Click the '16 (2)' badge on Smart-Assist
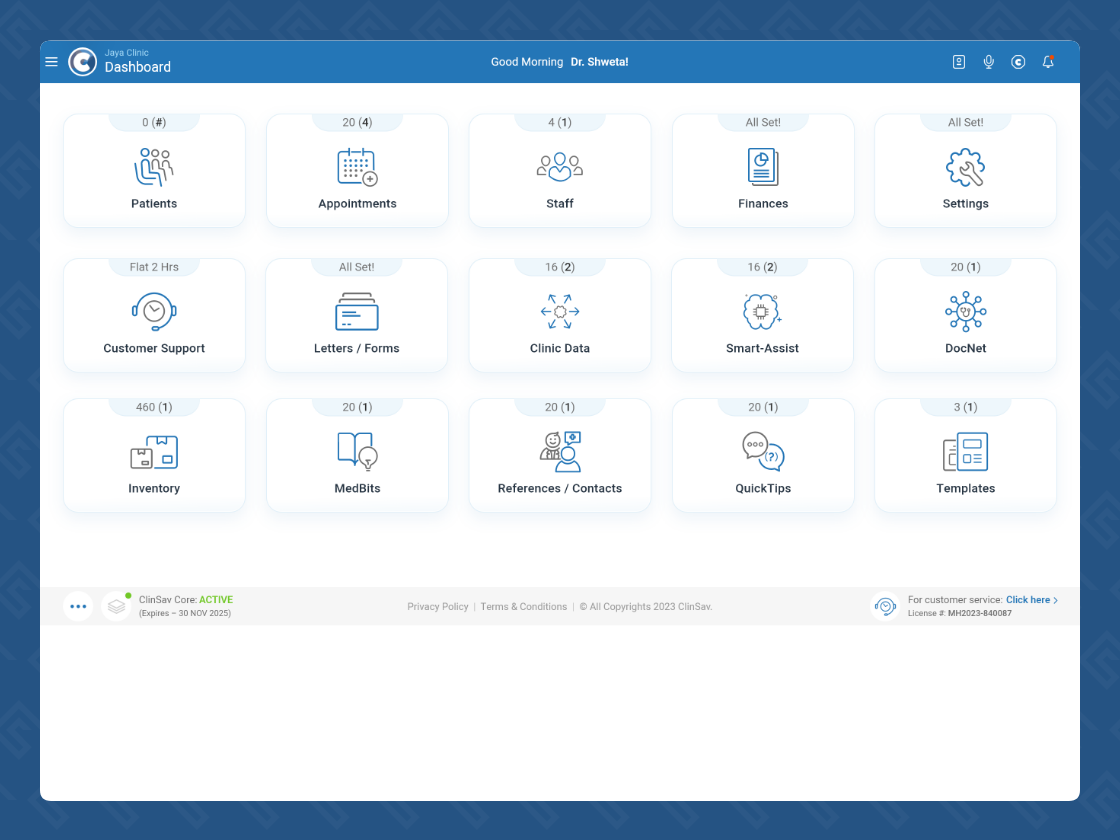1120x840 pixels. coord(762,267)
